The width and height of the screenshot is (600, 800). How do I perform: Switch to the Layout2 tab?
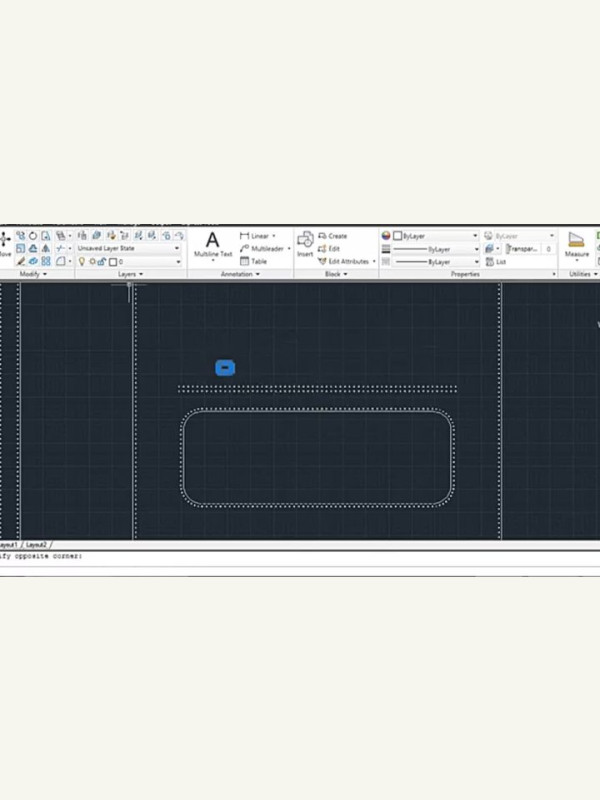pyautogui.click(x=36, y=545)
